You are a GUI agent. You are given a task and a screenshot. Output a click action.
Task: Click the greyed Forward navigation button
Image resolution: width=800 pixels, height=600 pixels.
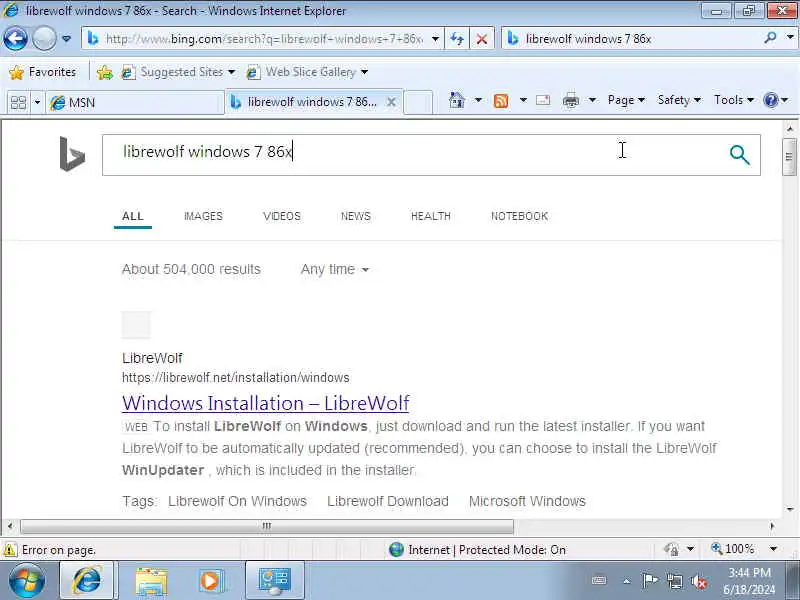[x=44, y=38]
